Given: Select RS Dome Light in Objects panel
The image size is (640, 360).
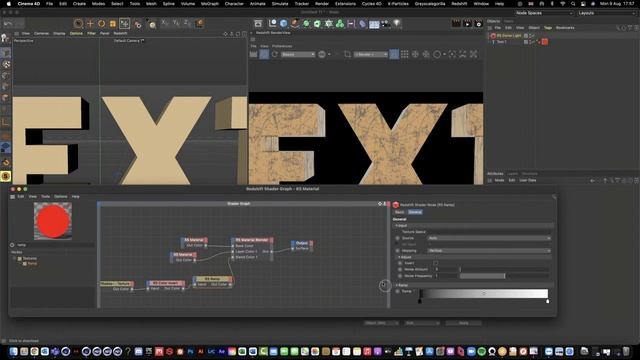Looking at the screenshot, I should 509,36.
